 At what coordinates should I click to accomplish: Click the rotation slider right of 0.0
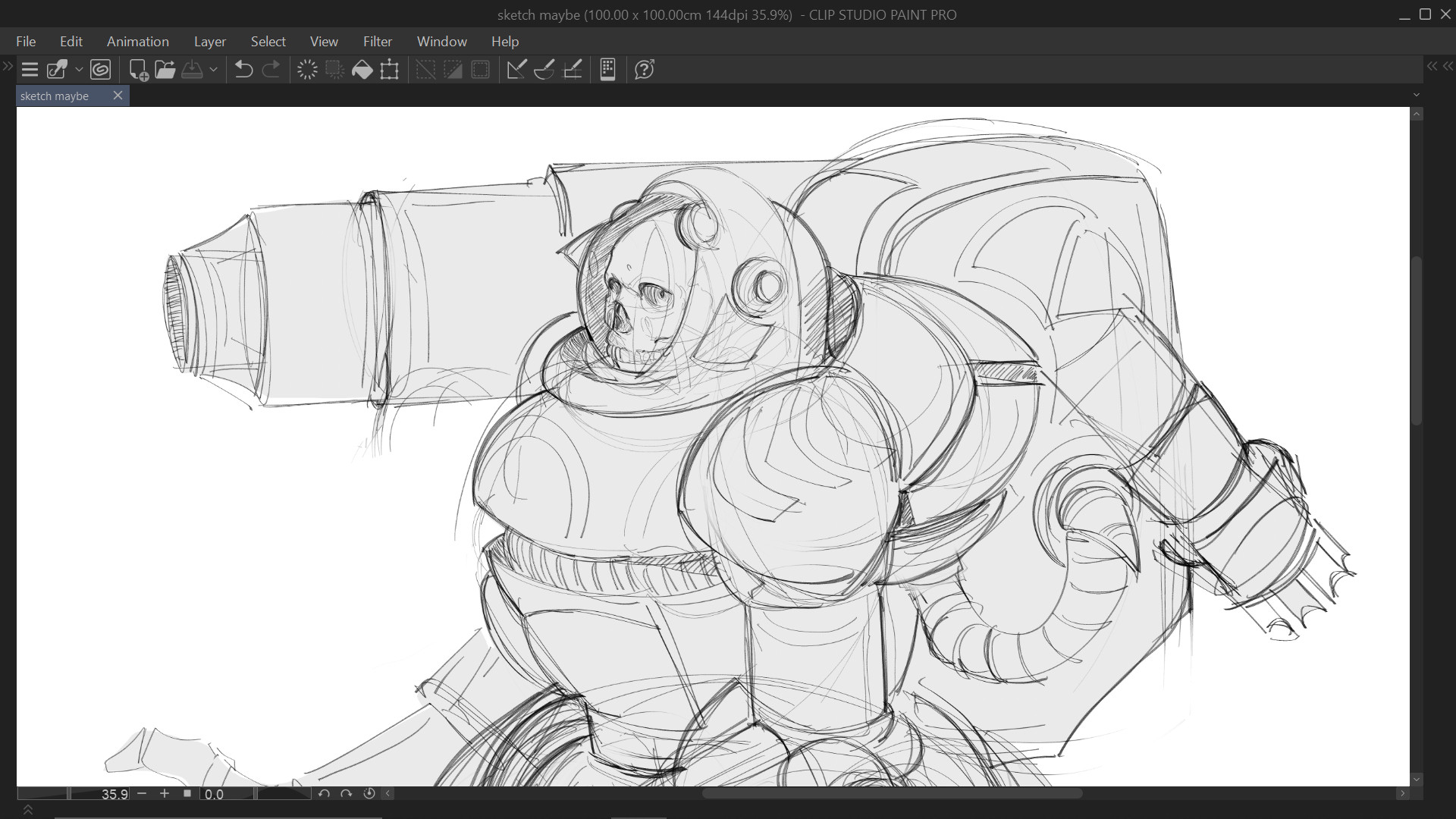click(x=284, y=793)
